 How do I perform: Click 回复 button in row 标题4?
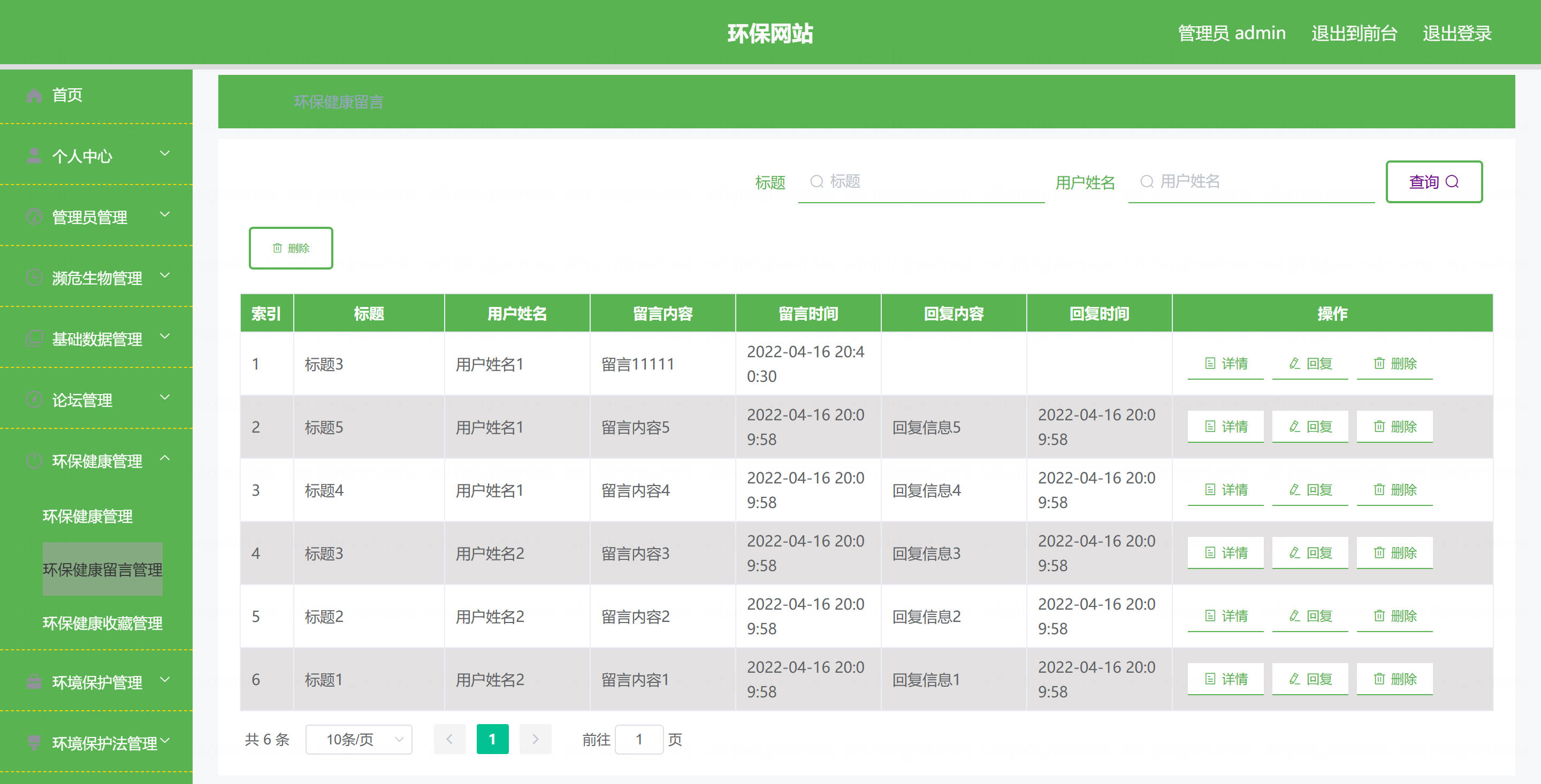[x=1310, y=490]
